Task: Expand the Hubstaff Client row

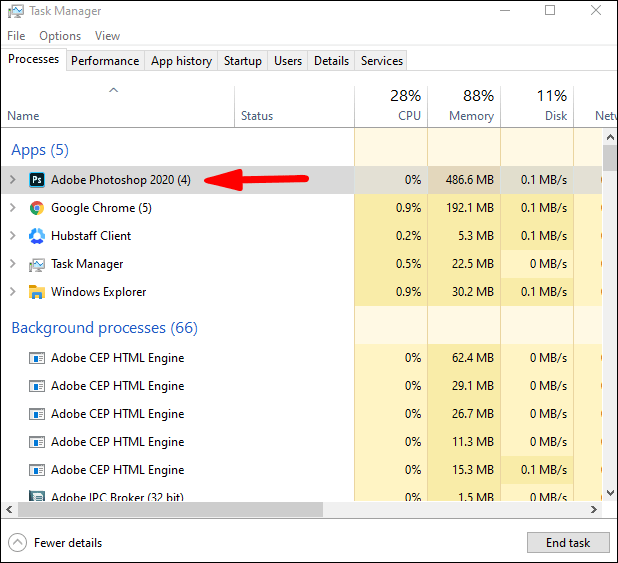Action: tap(13, 236)
